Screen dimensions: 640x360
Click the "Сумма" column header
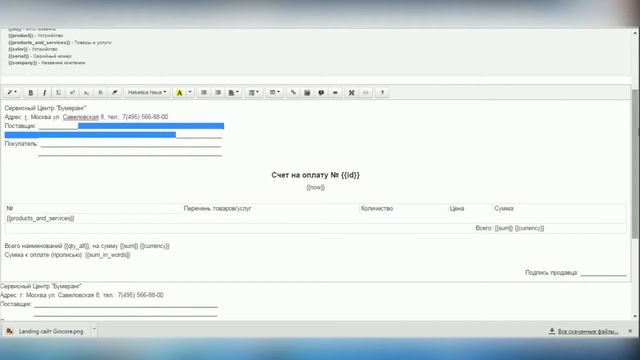point(504,209)
